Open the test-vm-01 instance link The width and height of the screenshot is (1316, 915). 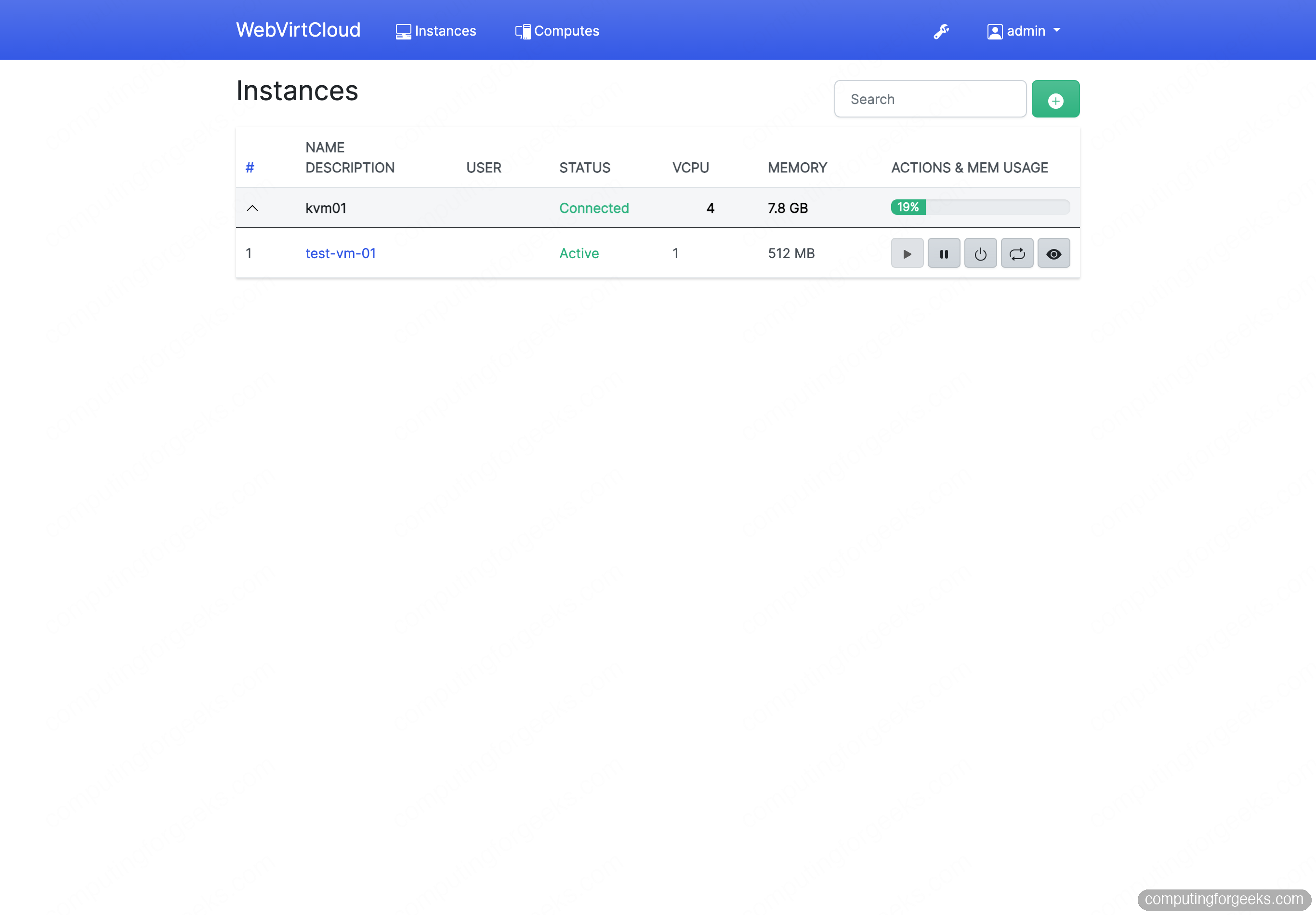(x=341, y=253)
